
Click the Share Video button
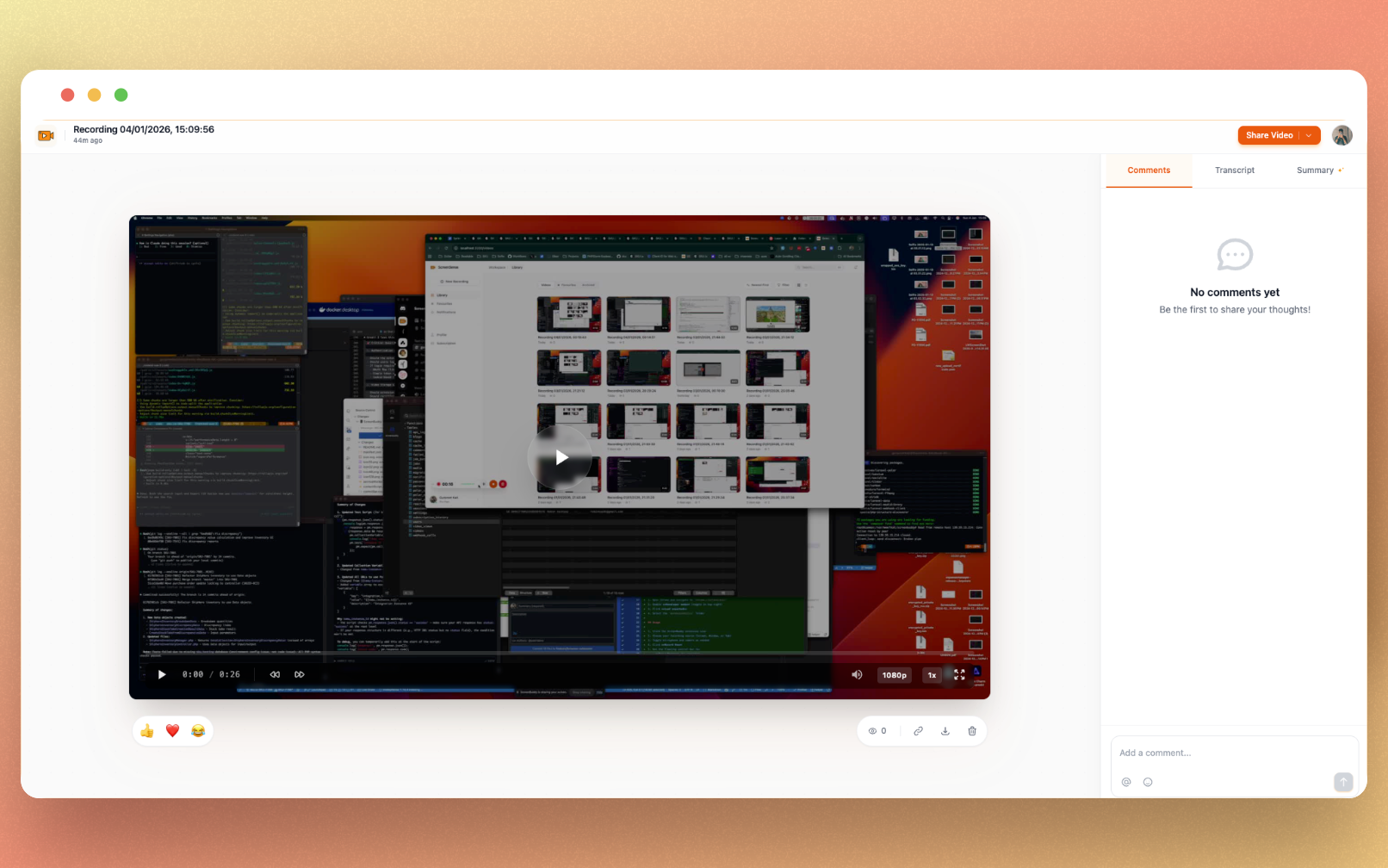point(1270,135)
